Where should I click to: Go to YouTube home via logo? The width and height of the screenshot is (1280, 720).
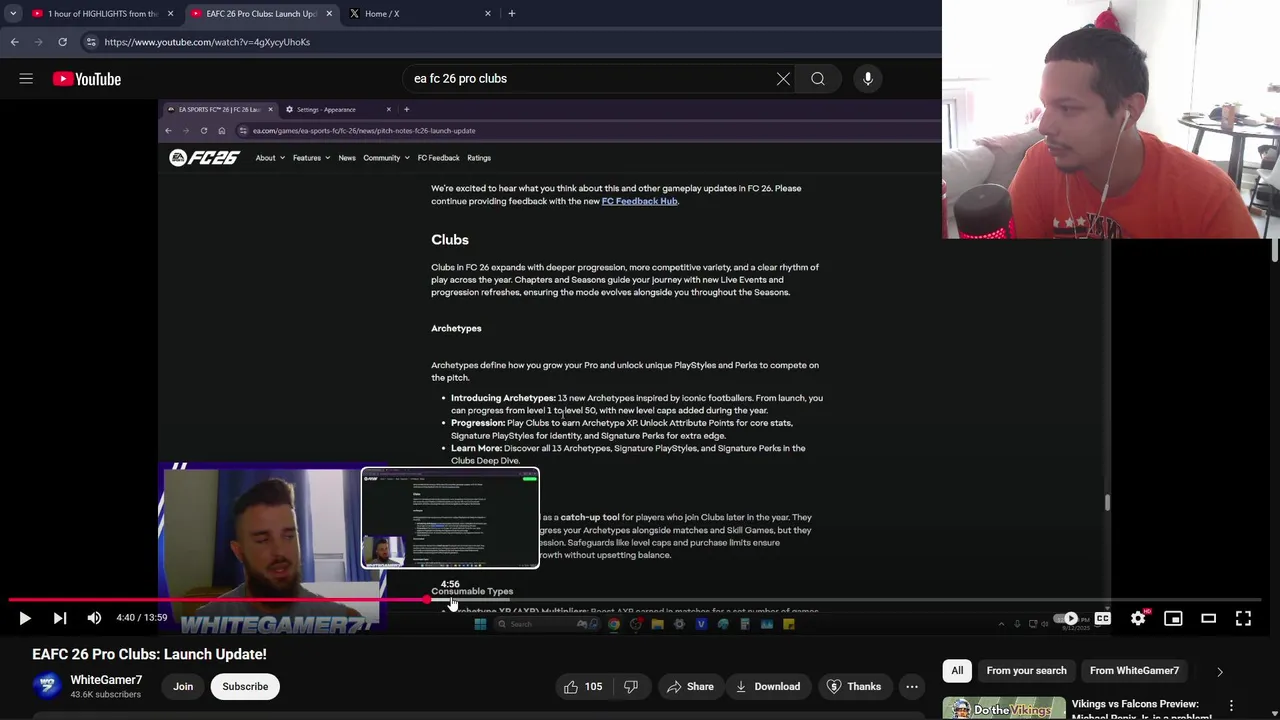point(87,79)
